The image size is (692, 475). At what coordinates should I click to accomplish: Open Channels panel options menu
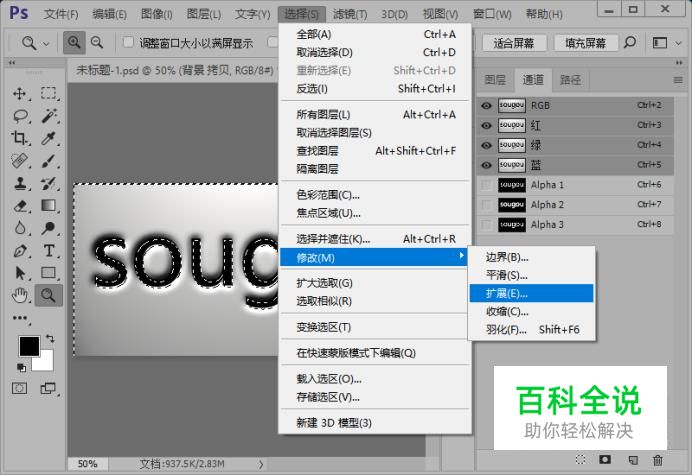[x=678, y=80]
